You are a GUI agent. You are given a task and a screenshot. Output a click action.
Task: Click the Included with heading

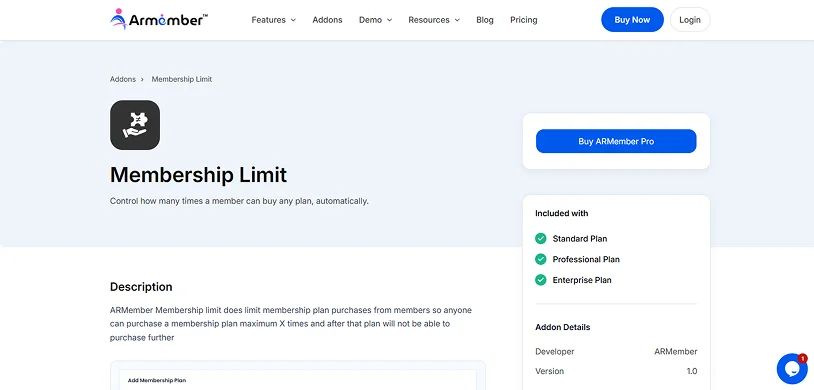coord(562,213)
